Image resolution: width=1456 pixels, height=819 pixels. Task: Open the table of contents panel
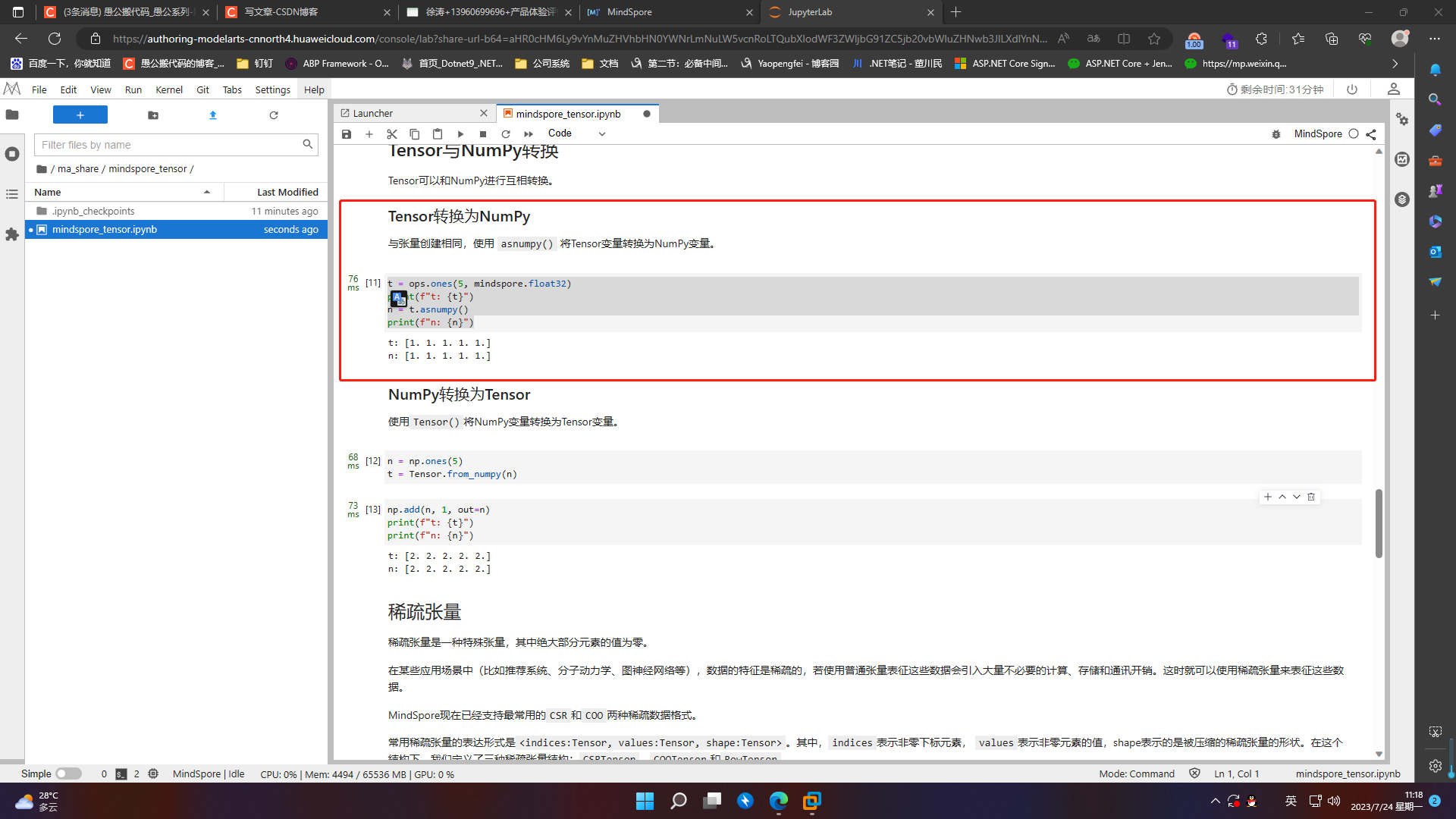tap(12, 194)
